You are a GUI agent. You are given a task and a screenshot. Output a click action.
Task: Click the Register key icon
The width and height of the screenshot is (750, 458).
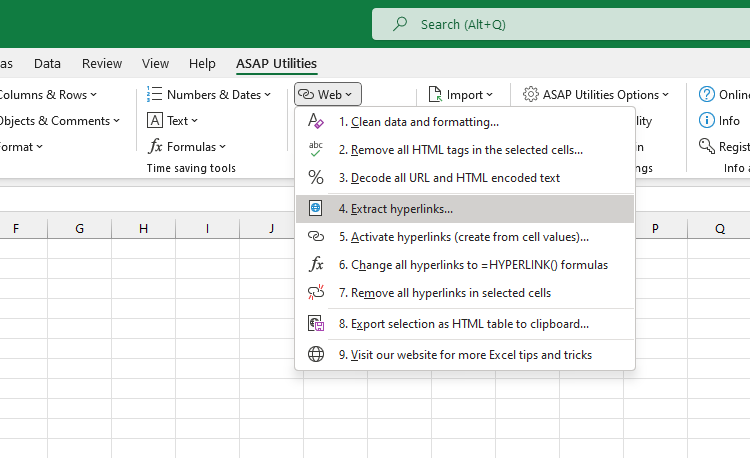[x=706, y=146]
